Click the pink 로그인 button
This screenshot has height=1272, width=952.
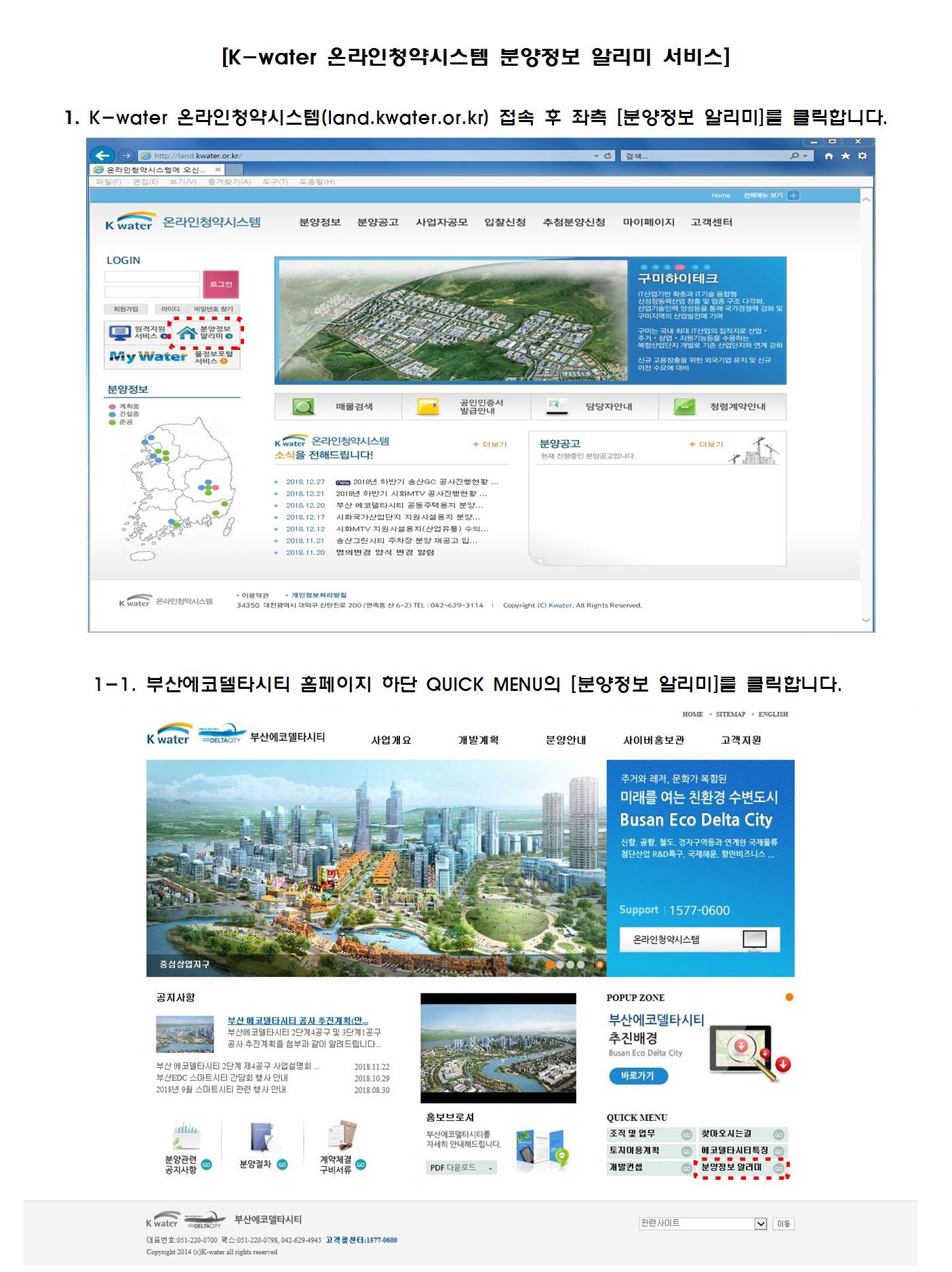(221, 284)
